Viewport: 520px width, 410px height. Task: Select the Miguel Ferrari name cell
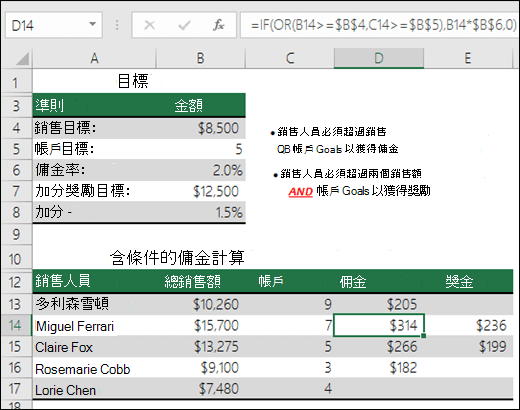pyautogui.click(x=94, y=325)
